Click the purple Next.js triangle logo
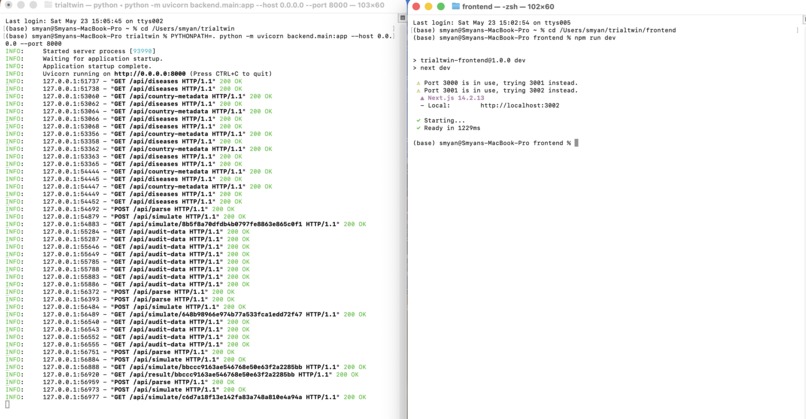806x419 pixels. 422,98
